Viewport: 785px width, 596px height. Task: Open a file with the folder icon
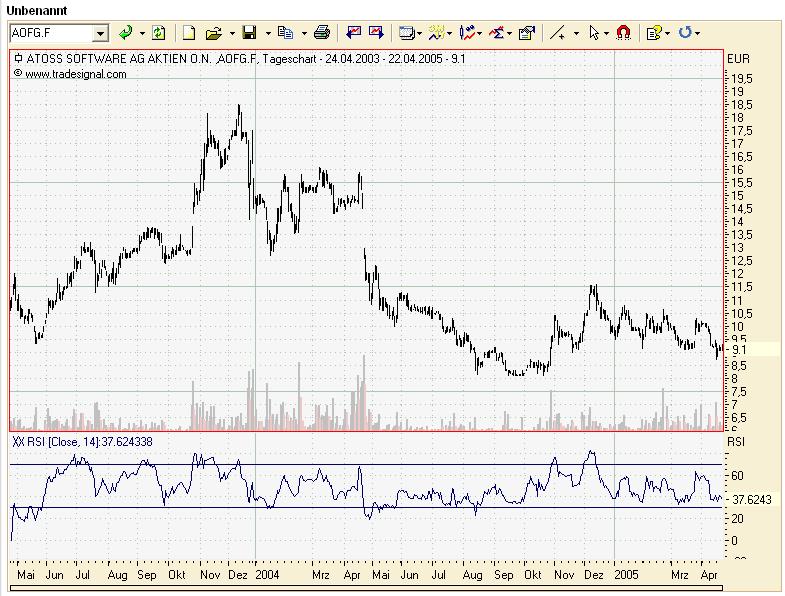214,34
